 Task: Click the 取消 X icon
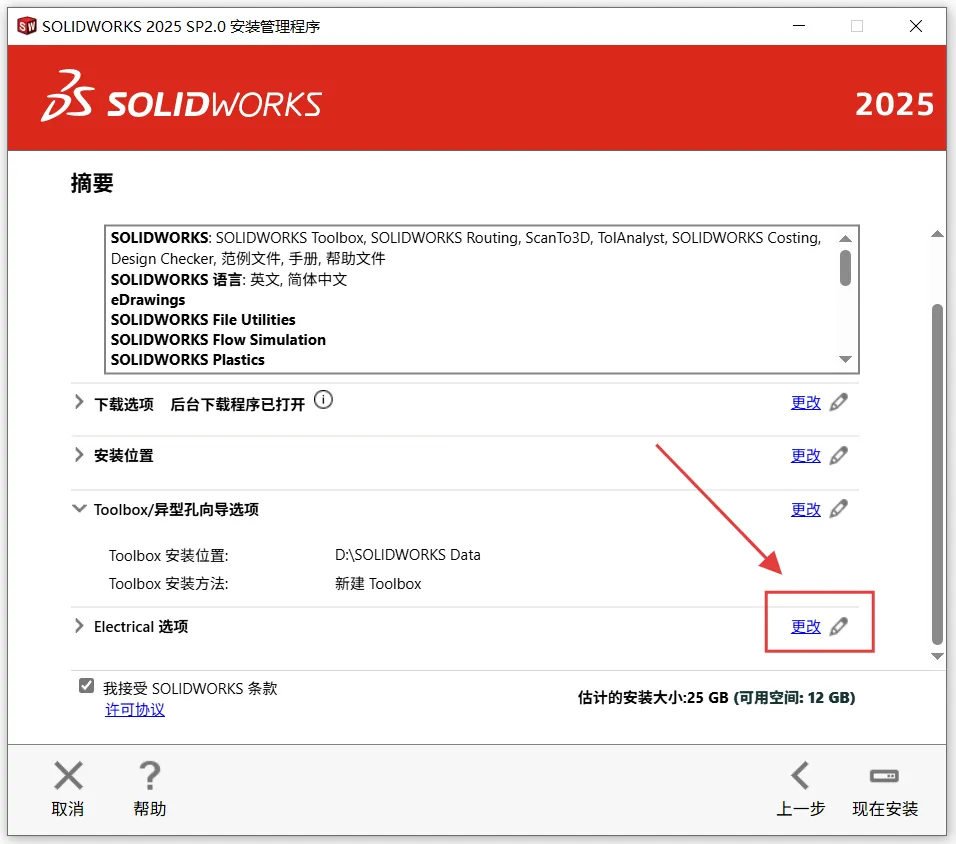[x=68, y=776]
